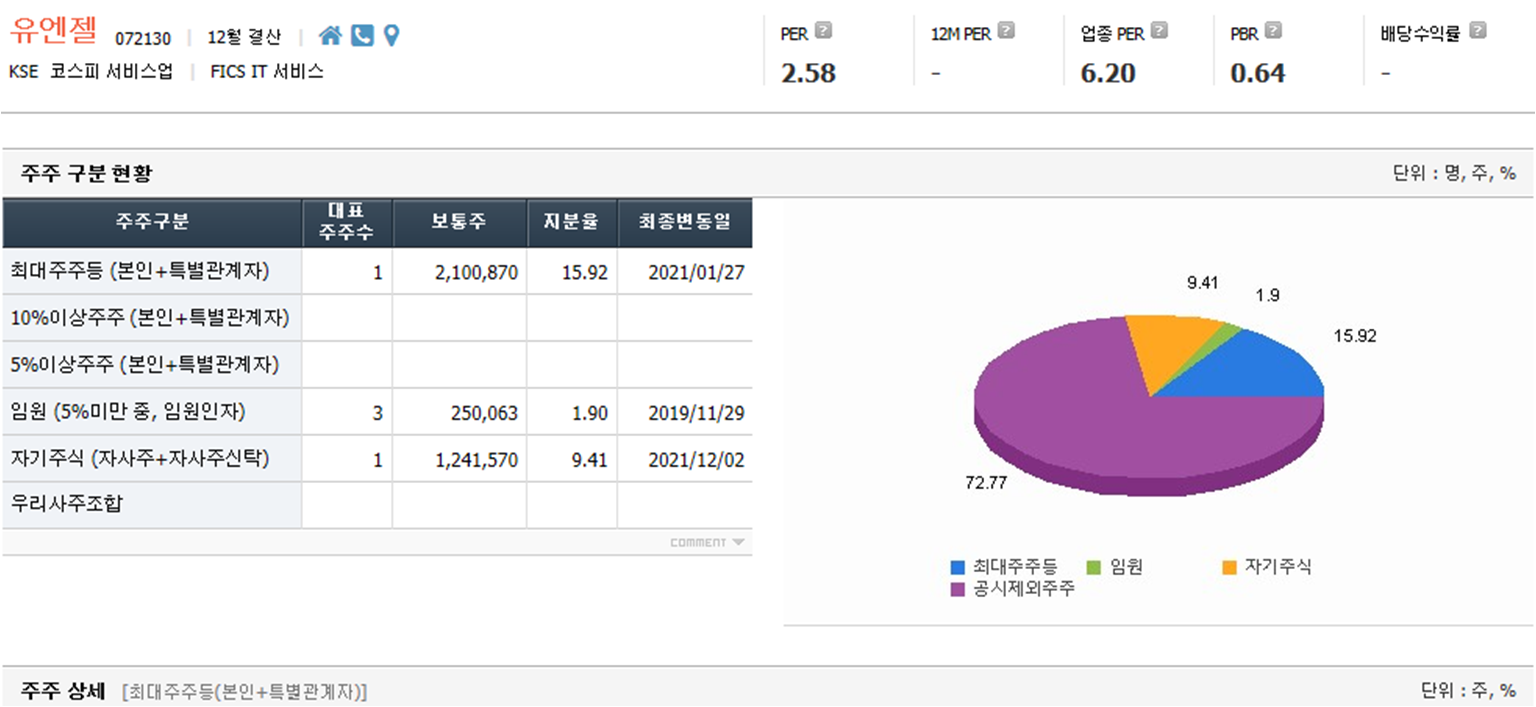Select the 10%이상주주 row label
This screenshot has width=1536, height=707.
point(149,318)
